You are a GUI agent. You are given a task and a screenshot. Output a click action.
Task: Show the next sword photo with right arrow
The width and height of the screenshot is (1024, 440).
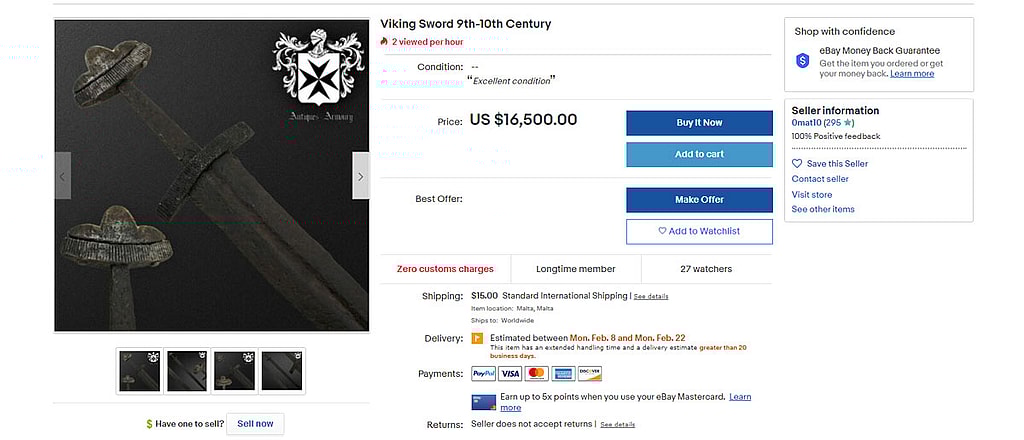click(360, 176)
